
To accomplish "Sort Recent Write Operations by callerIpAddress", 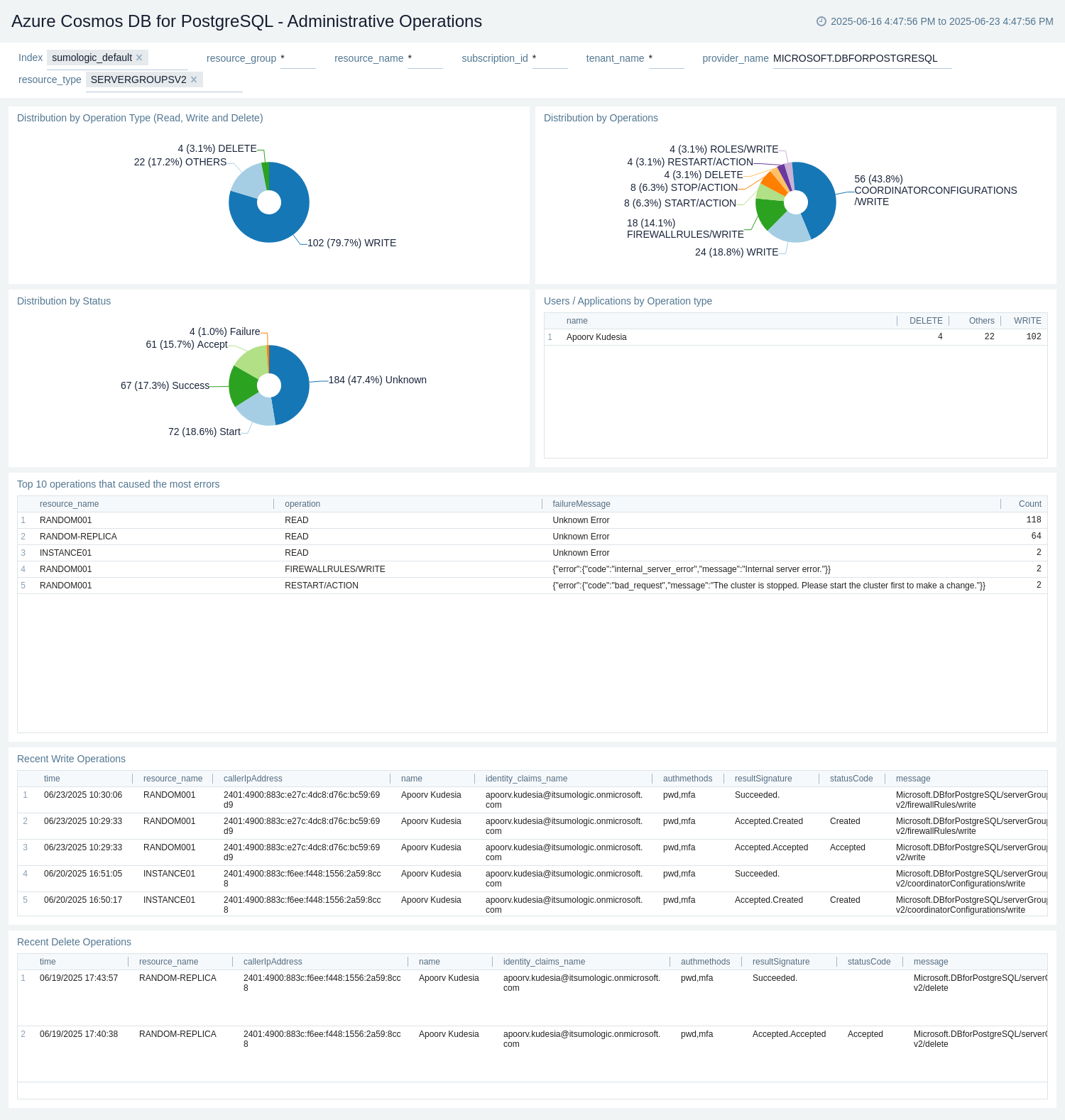I will (253, 779).
